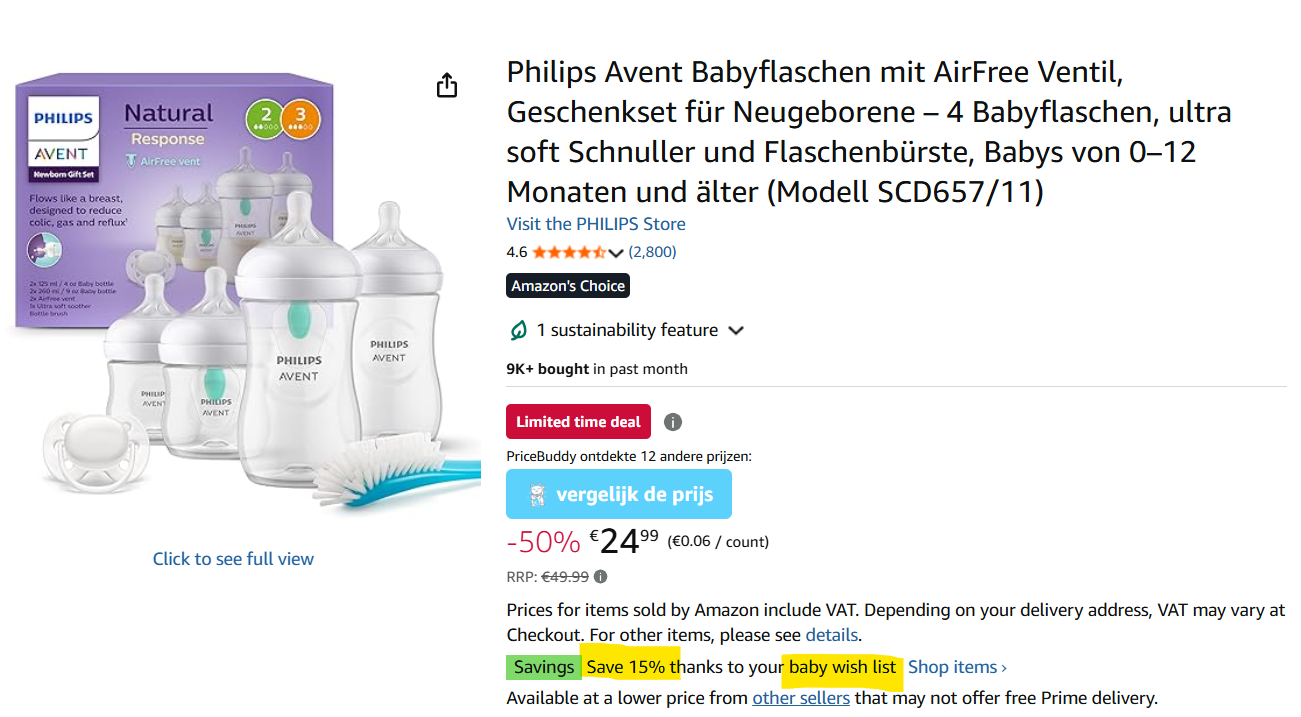Follow the Shop items link
The width and height of the screenshot is (1301, 717).
coord(952,666)
